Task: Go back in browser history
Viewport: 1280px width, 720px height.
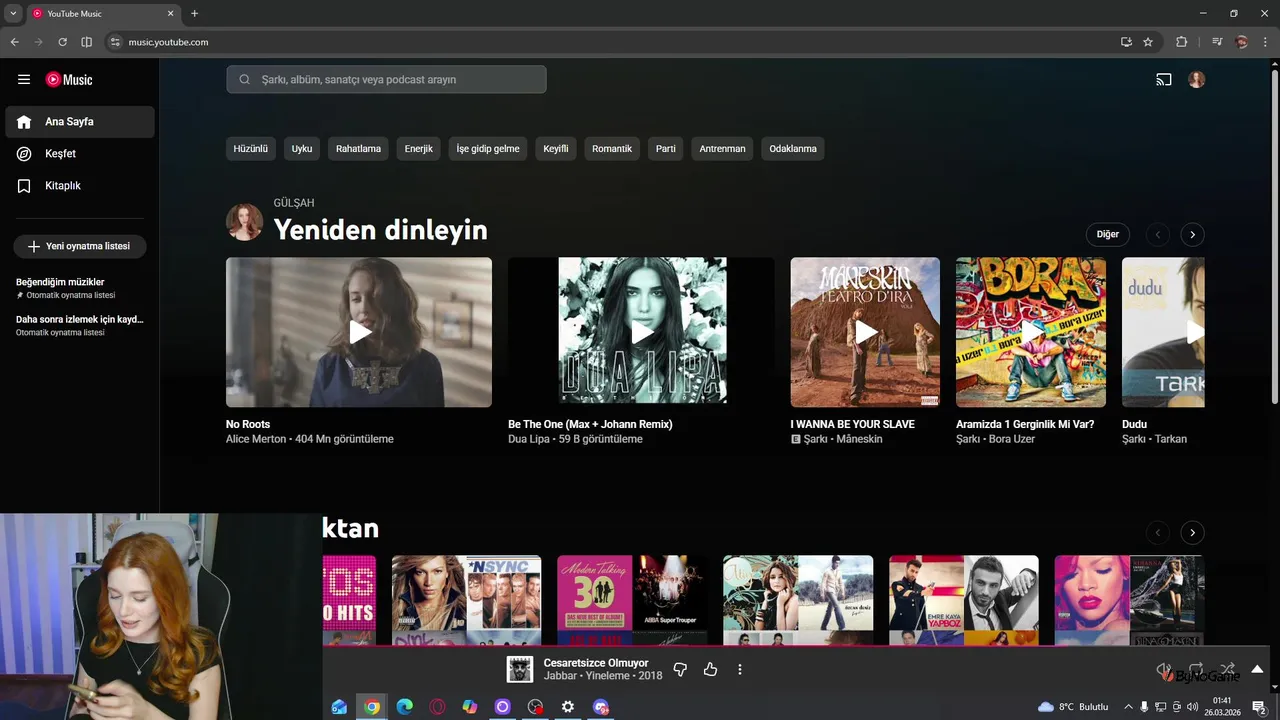Action: 14,42
